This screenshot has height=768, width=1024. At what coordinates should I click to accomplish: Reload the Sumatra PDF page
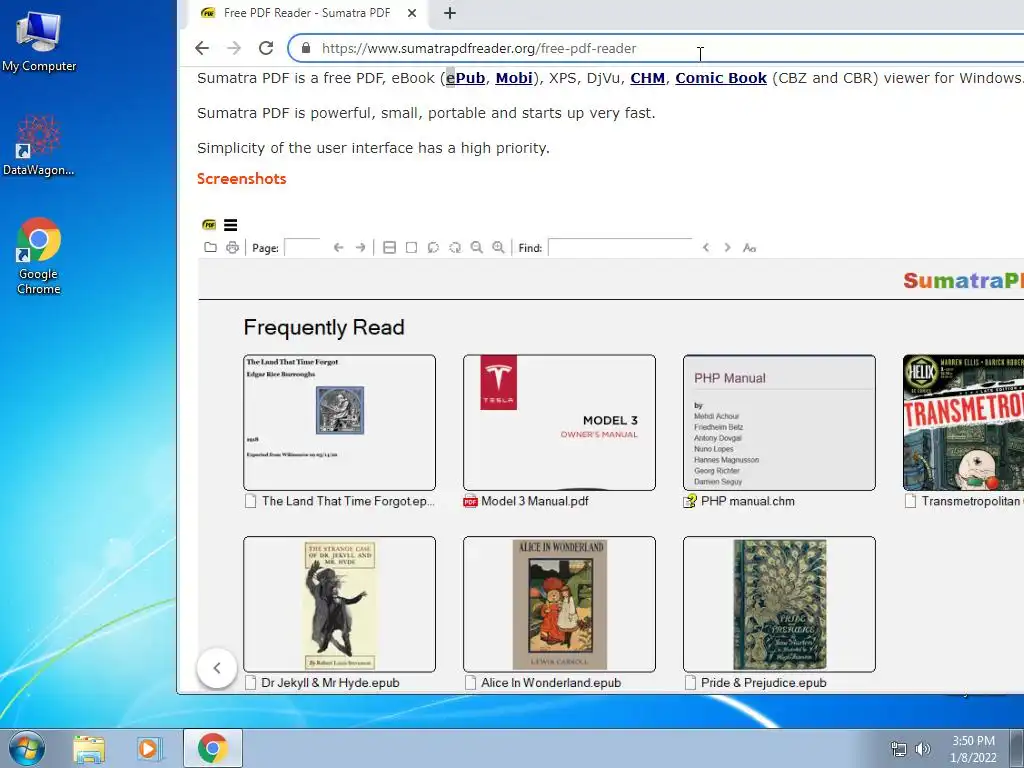click(x=266, y=48)
